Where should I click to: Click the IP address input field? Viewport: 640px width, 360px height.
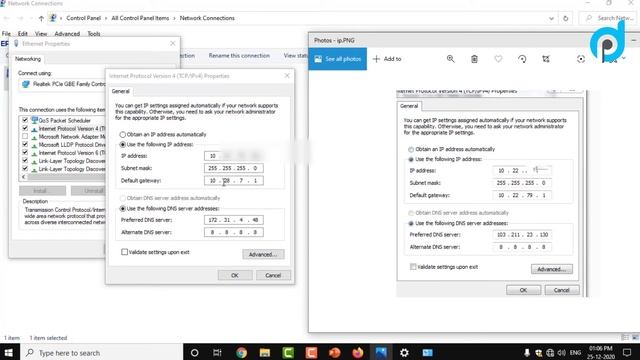[233, 156]
